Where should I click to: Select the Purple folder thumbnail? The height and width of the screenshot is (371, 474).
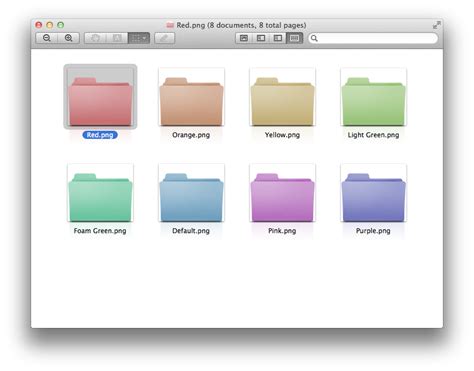[373, 193]
